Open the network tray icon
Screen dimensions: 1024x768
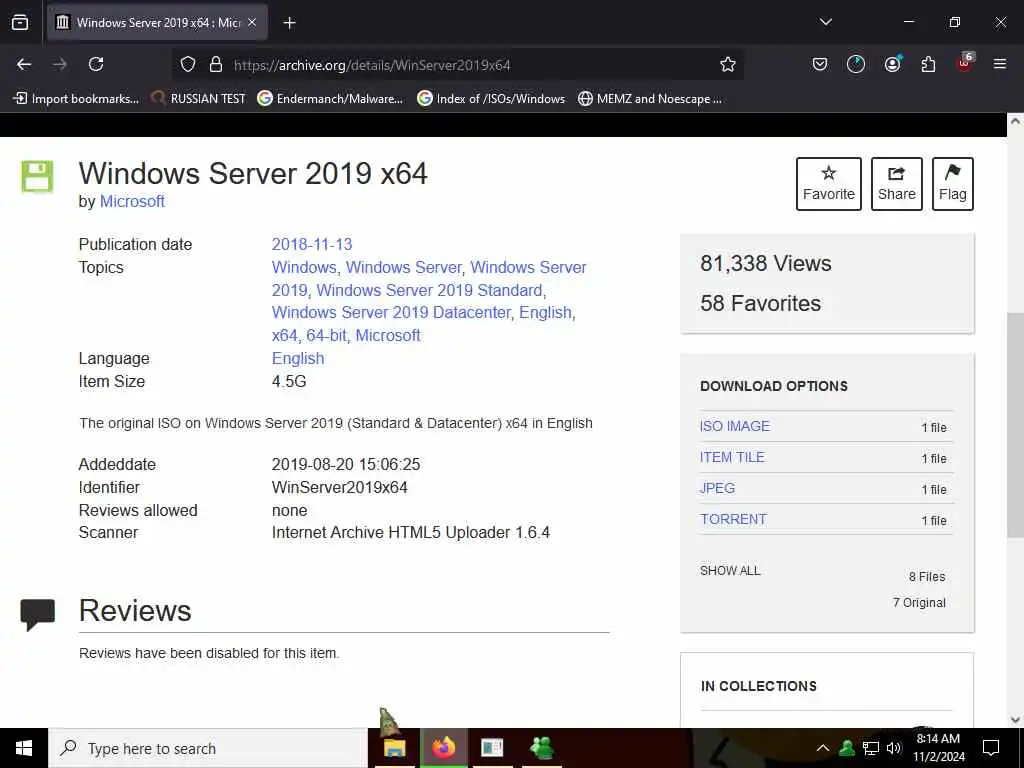pyautogui.click(x=871, y=748)
